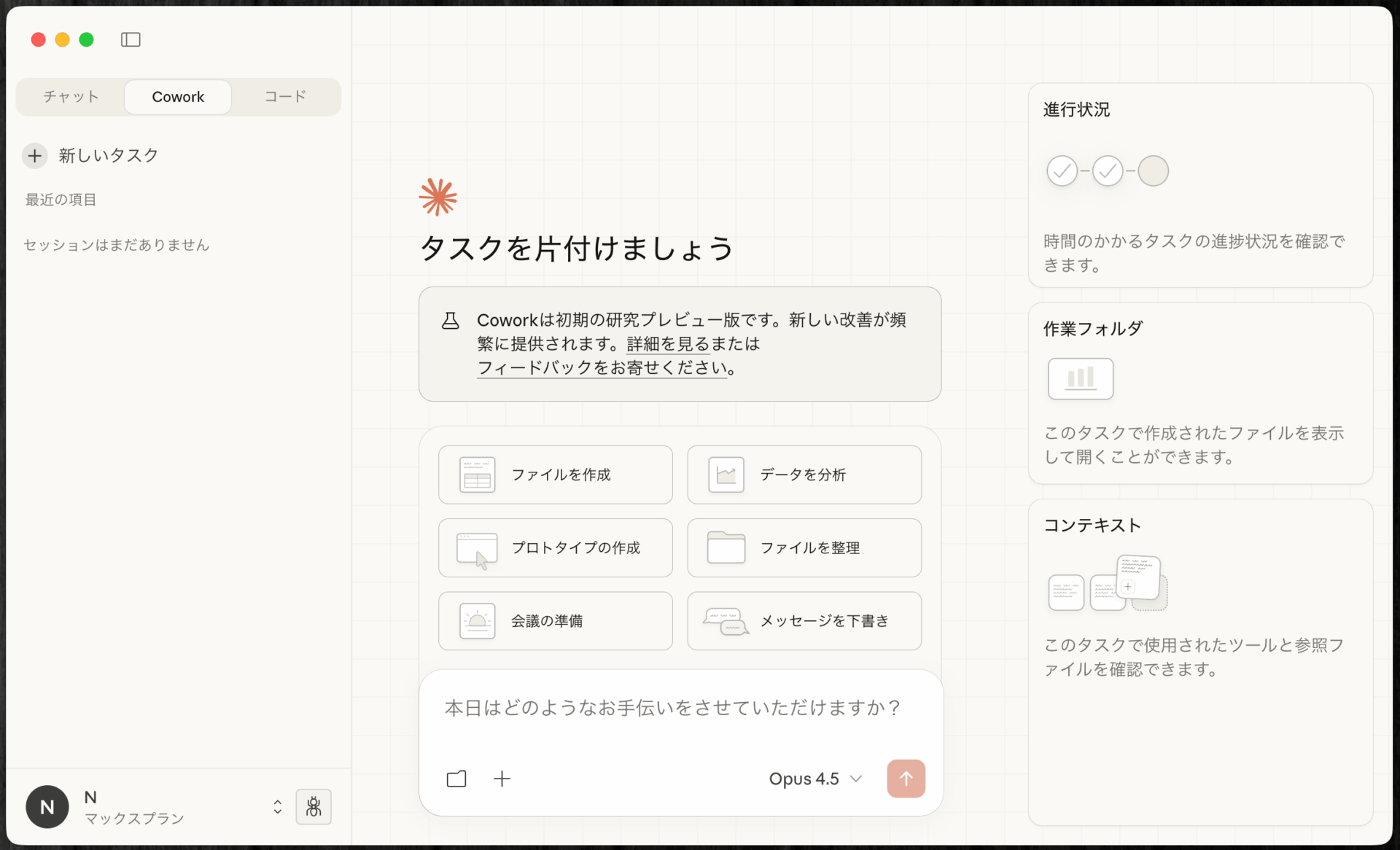The height and width of the screenshot is (850, 1400).
Task: Select the ファイルを作成 document icon
Action: coord(477,475)
